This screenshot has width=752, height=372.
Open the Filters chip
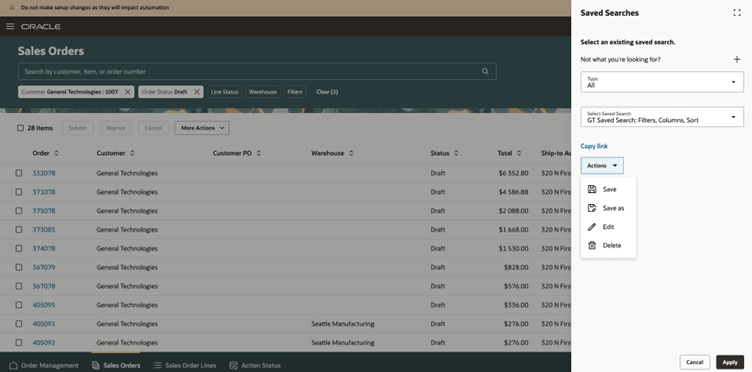click(295, 92)
